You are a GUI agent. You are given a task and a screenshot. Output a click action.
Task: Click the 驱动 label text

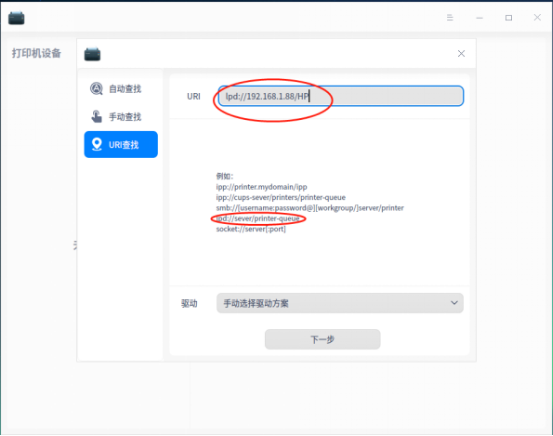pos(189,303)
